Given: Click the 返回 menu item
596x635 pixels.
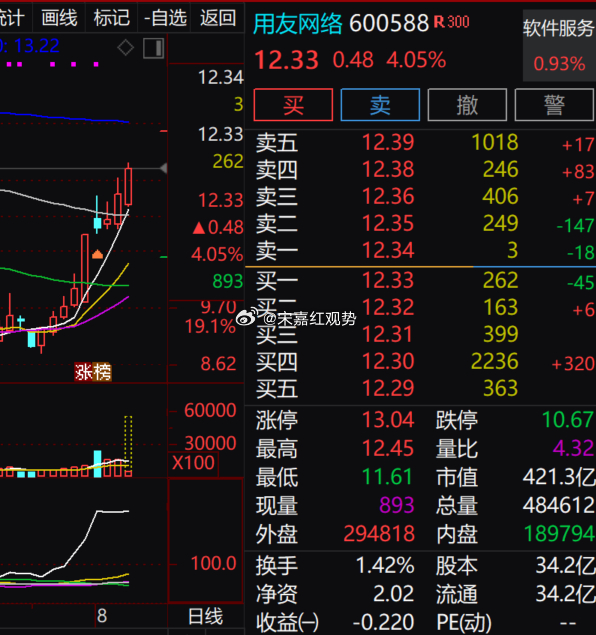Looking at the screenshot, I should pos(218,18).
